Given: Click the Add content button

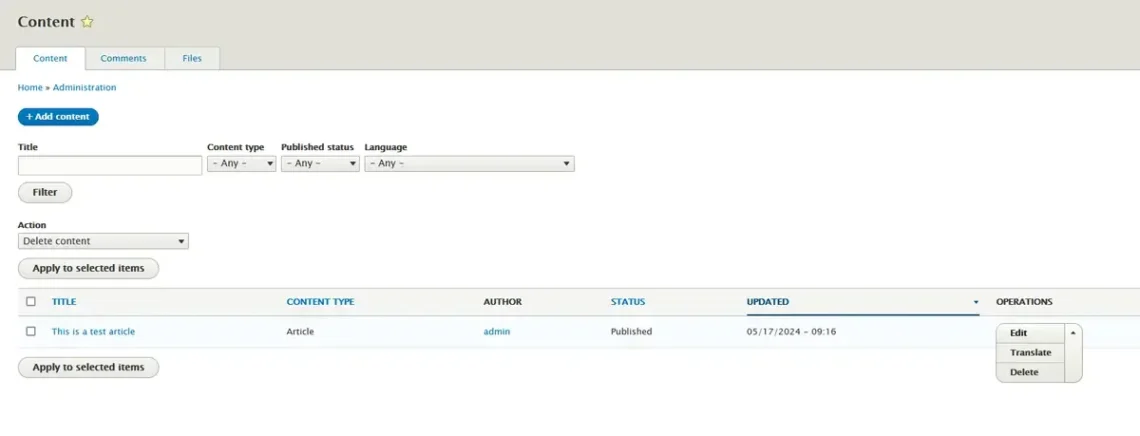Looking at the screenshot, I should pyautogui.click(x=58, y=117).
